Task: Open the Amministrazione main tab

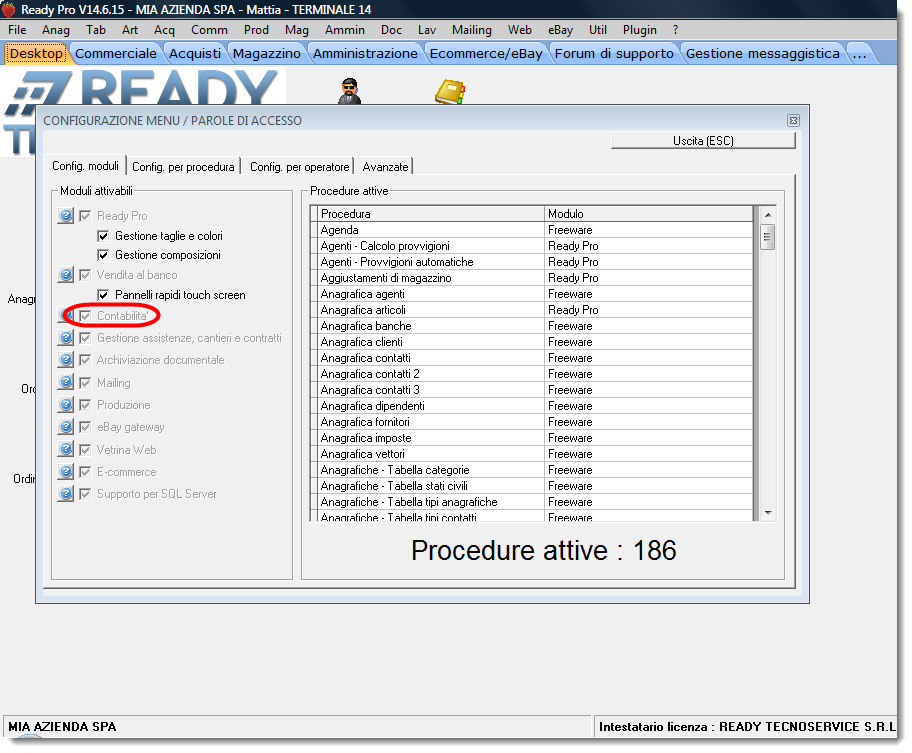Action: point(365,53)
